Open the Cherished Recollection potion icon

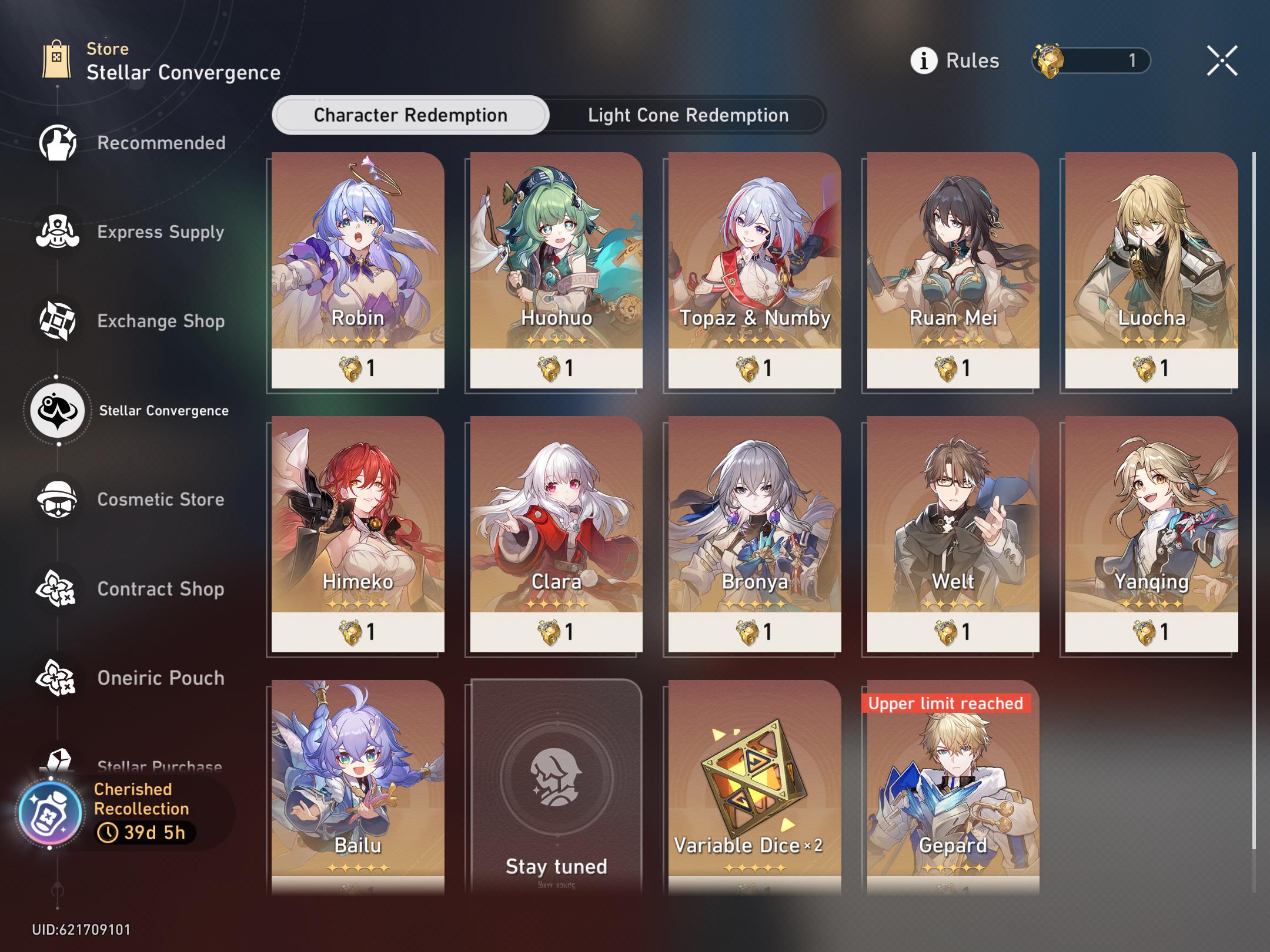coord(50,813)
